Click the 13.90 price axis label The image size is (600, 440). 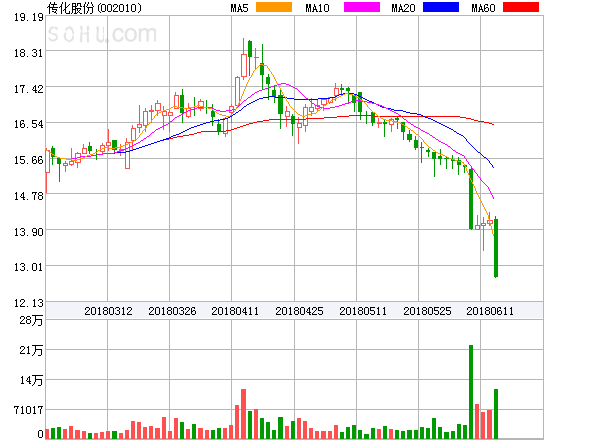(x=29, y=232)
